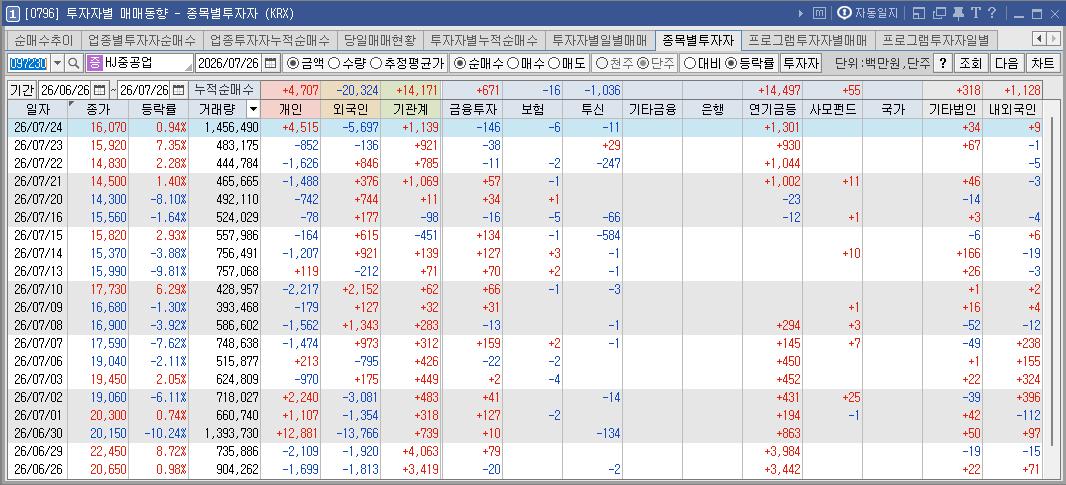Image resolution: width=1066 pixels, height=485 pixels.
Task: Click the 2026/07/26 date input field
Action: pyautogui.click(x=228, y=64)
